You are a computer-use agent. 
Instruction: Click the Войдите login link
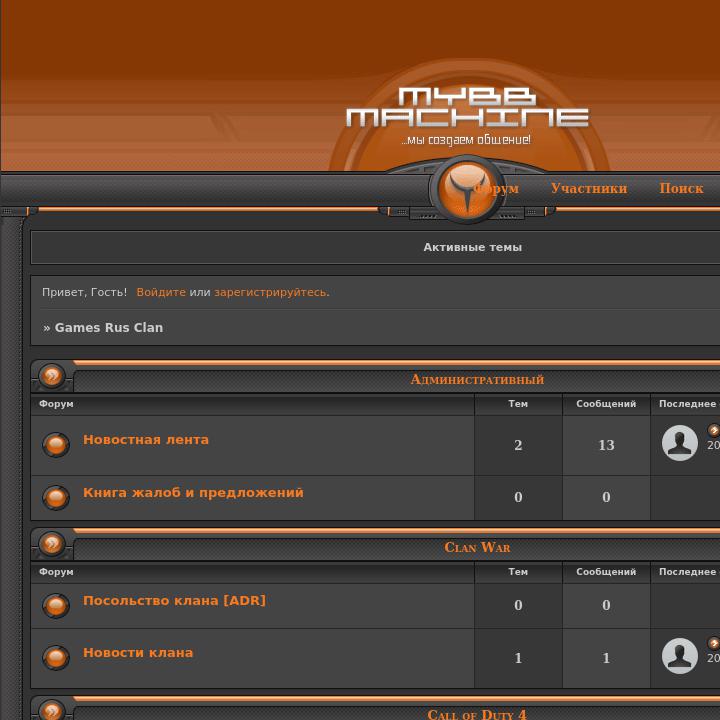[161, 292]
